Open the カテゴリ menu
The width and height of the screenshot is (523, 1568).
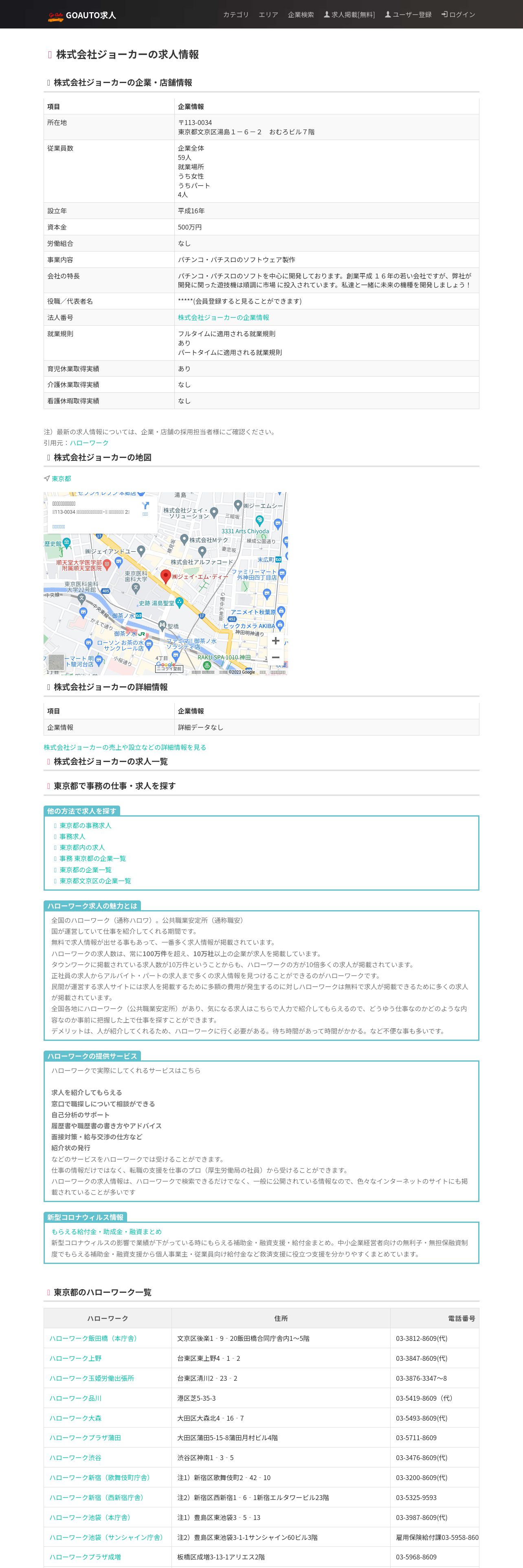pos(235,15)
